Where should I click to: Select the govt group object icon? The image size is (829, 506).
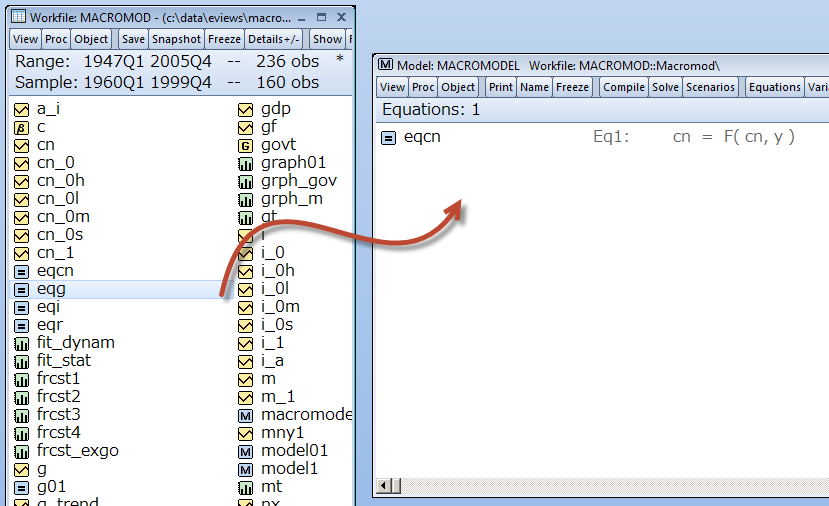[x=245, y=145]
